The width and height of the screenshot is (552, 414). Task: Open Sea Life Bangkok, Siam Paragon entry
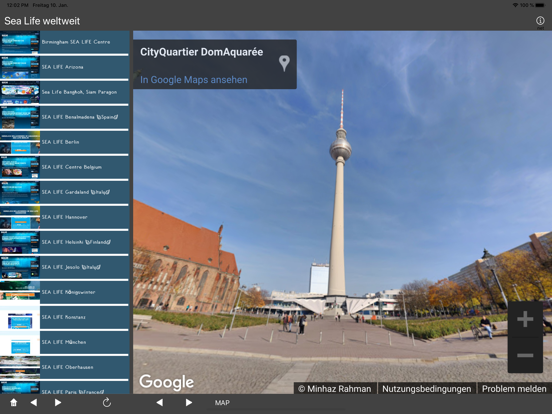(64, 92)
